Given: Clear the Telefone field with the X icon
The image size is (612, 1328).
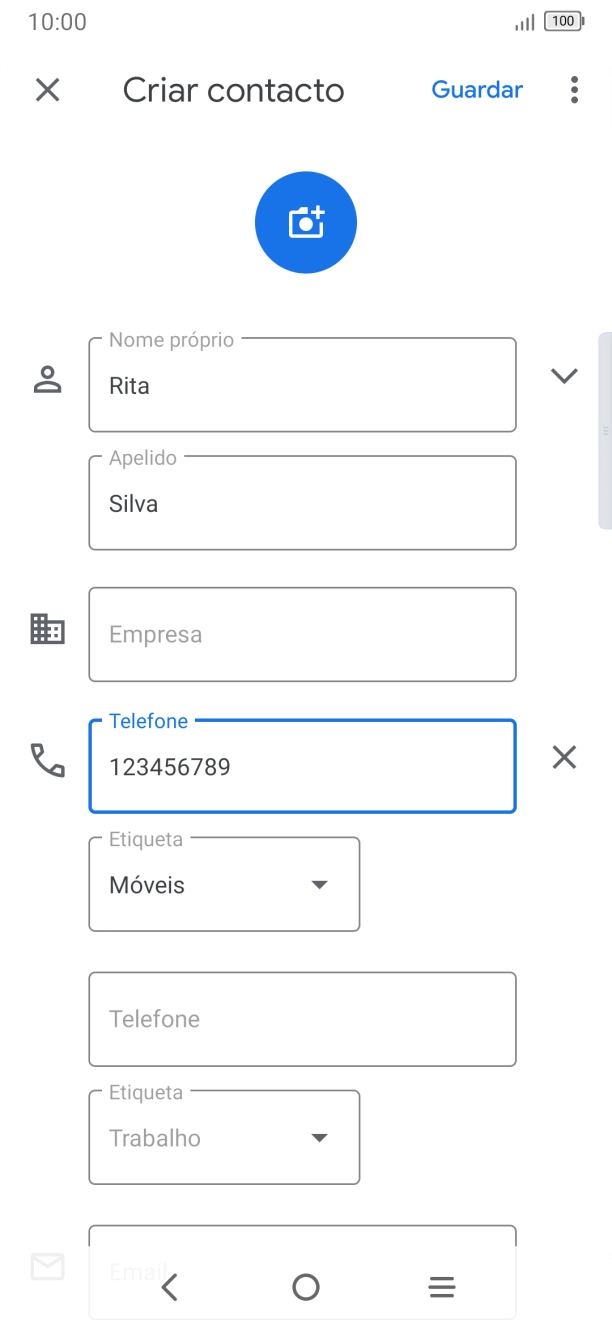Looking at the screenshot, I should pyautogui.click(x=564, y=758).
